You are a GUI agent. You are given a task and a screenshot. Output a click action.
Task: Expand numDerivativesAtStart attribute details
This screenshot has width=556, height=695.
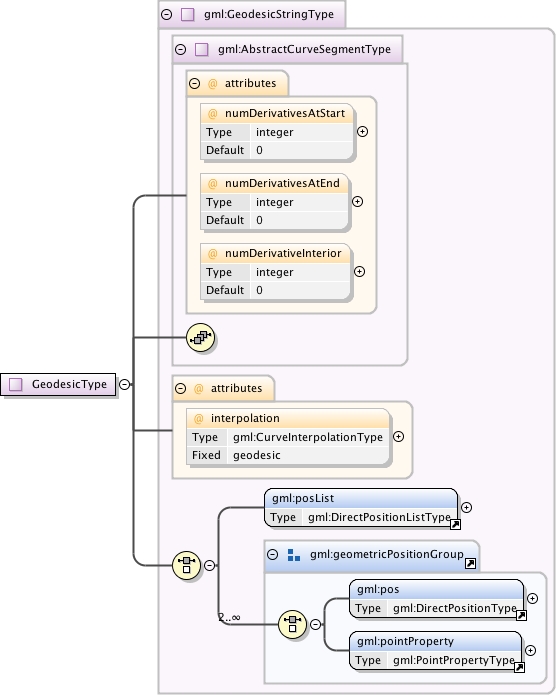tap(362, 132)
